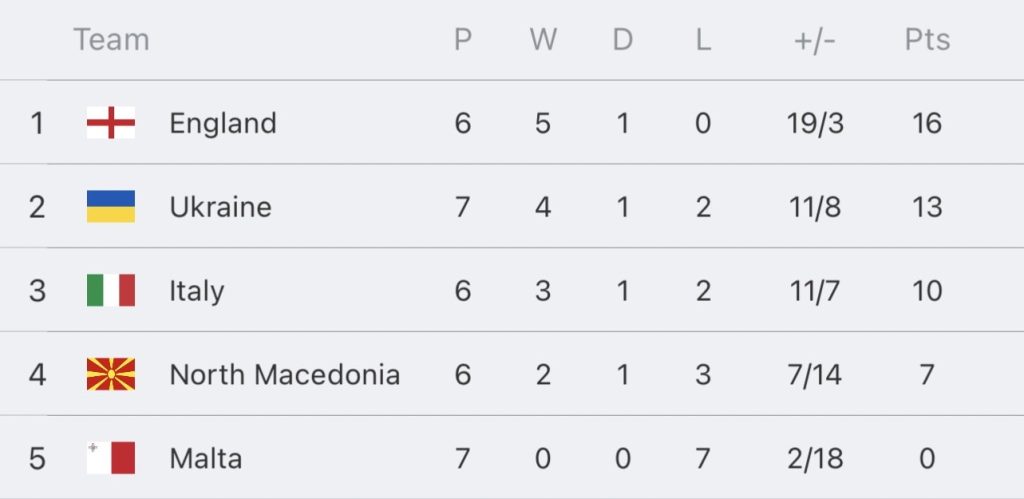Click England's 16 points value
The image size is (1024, 499).
[927, 123]
